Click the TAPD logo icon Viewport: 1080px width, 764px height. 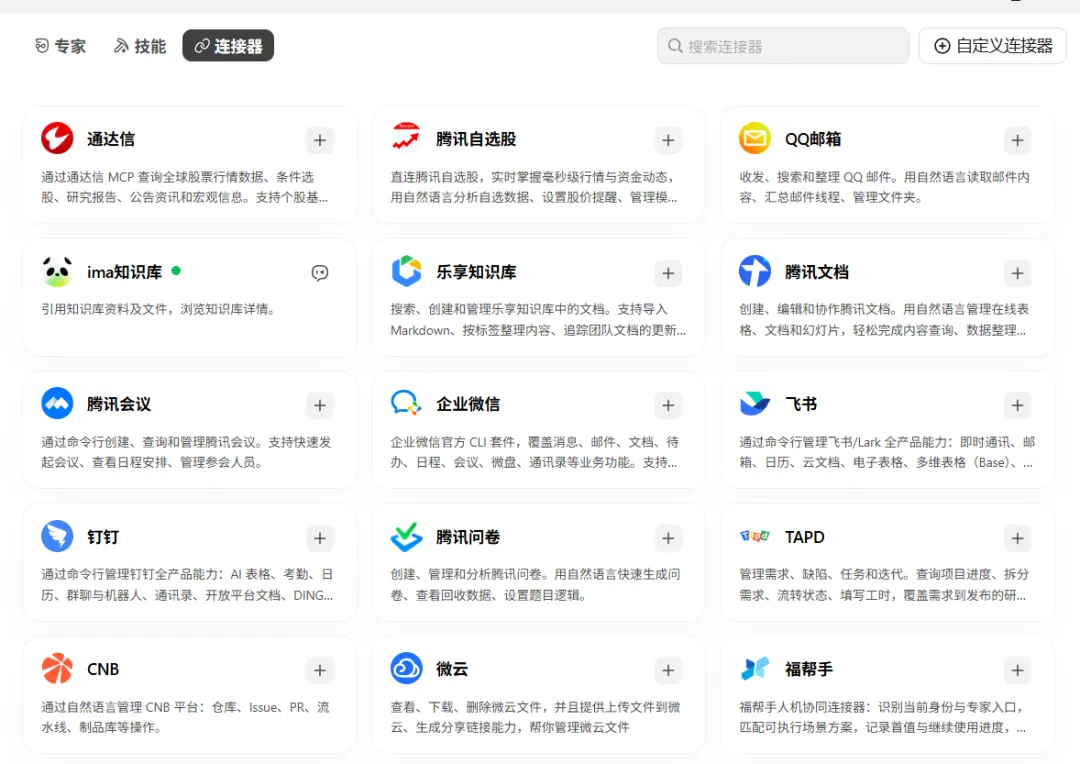click(x=755, y=536)
